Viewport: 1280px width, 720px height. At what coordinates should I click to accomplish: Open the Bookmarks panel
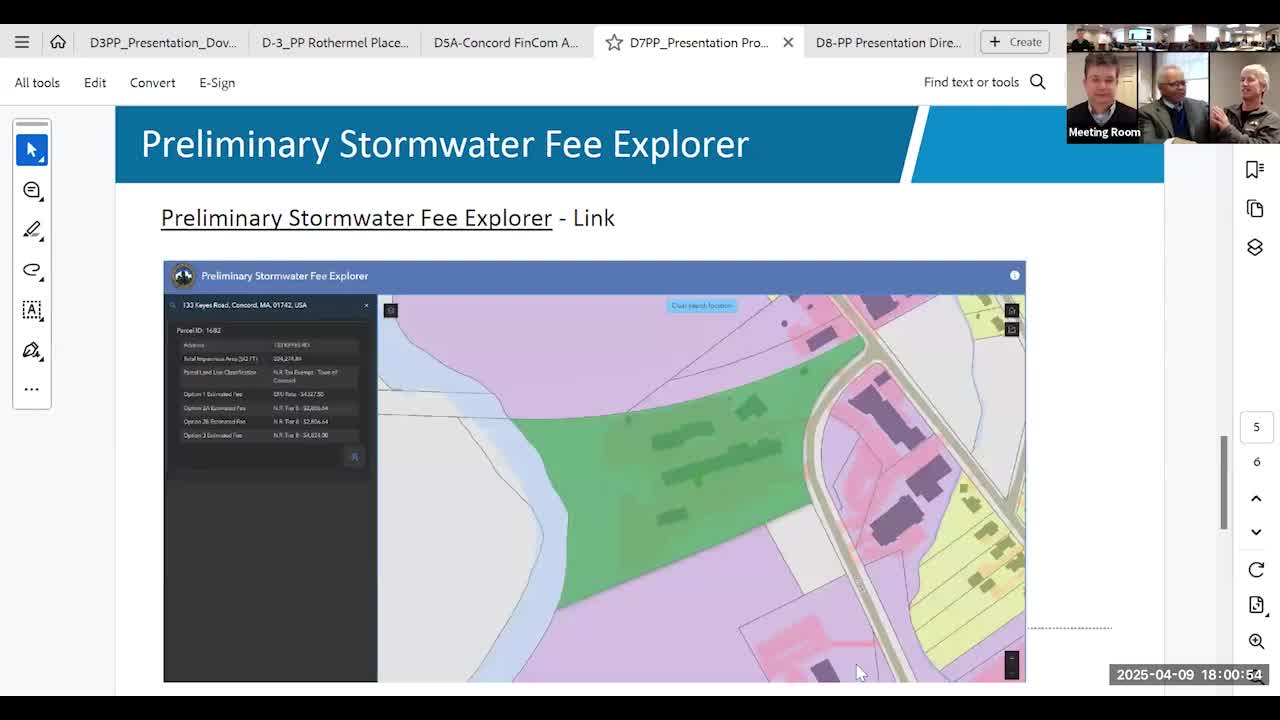pos(1255,169)
